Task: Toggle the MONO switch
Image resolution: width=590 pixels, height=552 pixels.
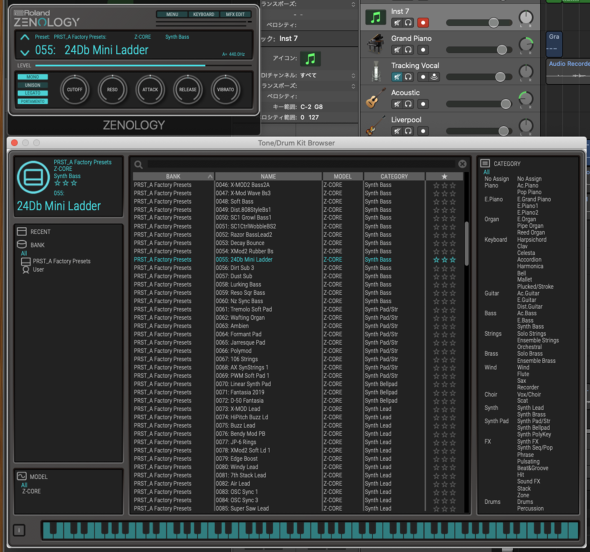Action: [x=33, y=77]
